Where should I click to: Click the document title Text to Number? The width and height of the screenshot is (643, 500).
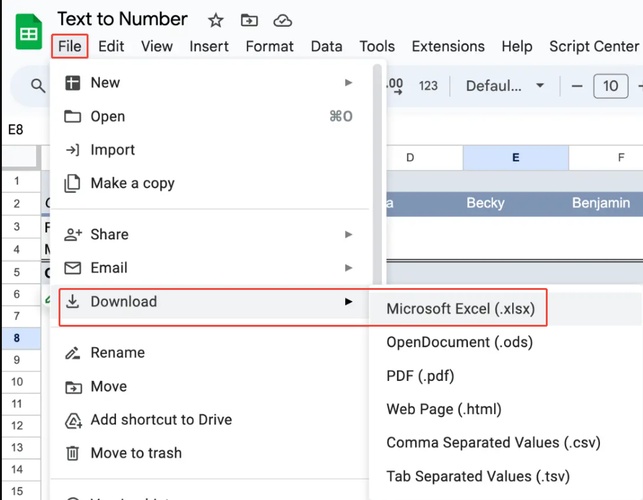pos(122,19)
